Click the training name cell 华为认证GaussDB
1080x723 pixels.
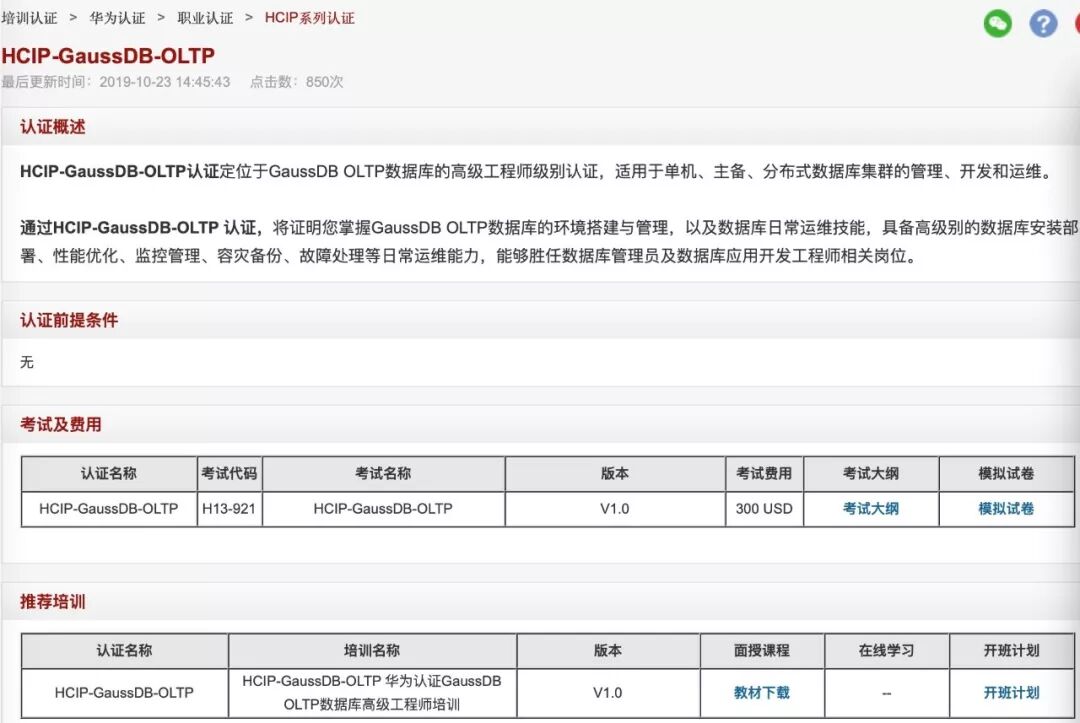[372, 693]
